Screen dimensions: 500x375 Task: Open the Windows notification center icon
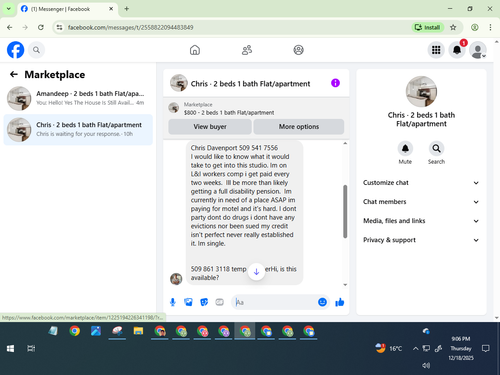[486, 349]
